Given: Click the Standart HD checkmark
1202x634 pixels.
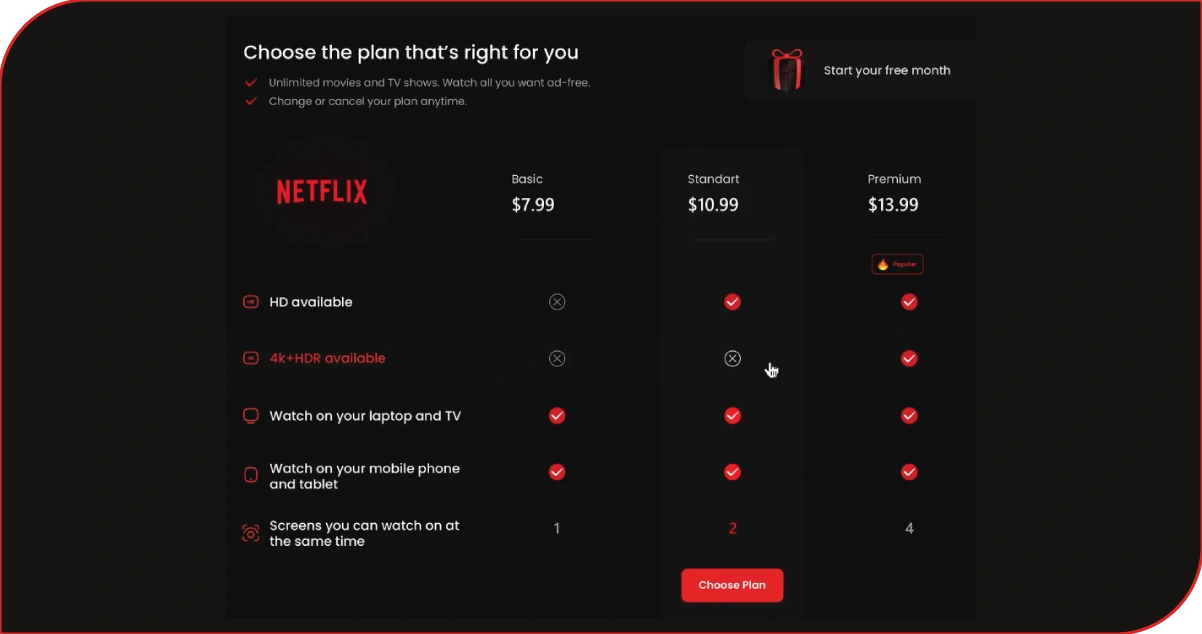Looking at the screenshot, I should (x=732, y=301).
